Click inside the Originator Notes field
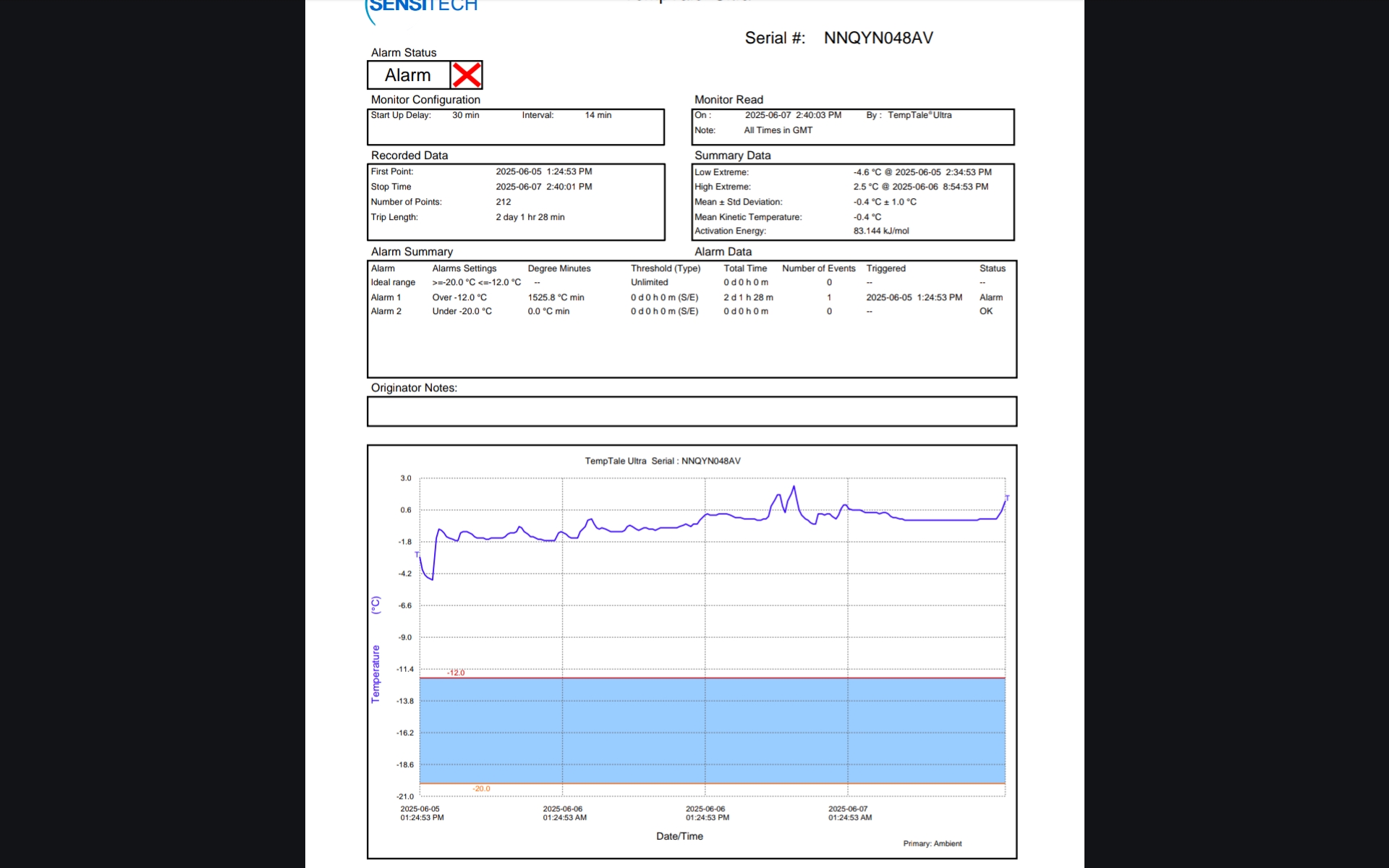 point(692,412)
